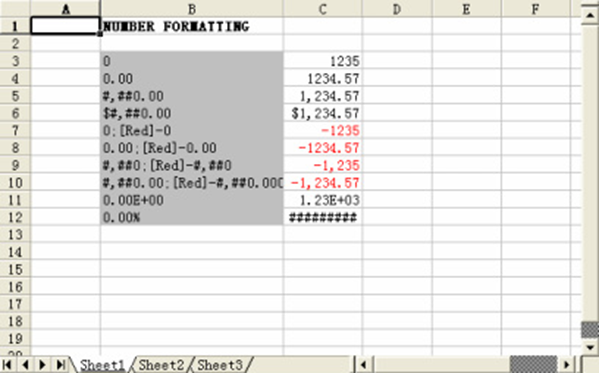Select cell showing $1,234.57

[323, 113]
